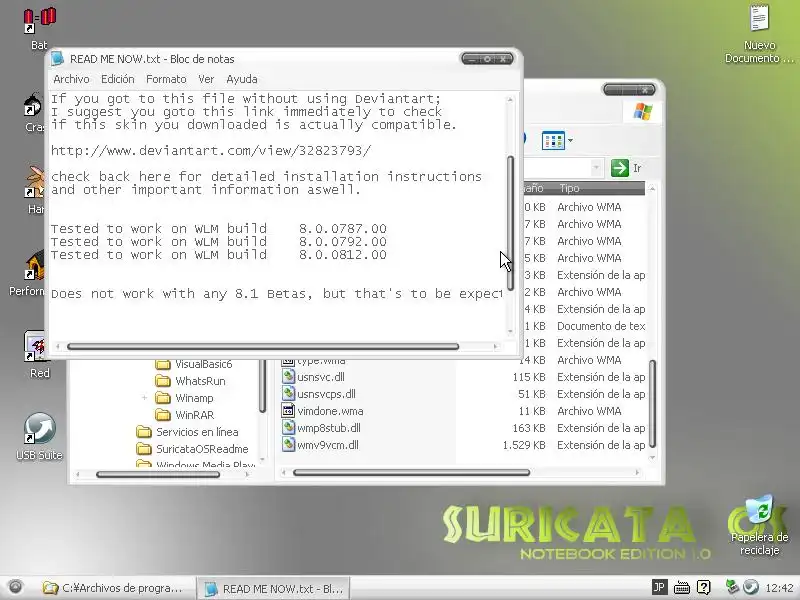Open the Views dropdown arrow in Explorer
This screenshot has width=800, height=600.
pyautogui.click(x=570, y=140)
